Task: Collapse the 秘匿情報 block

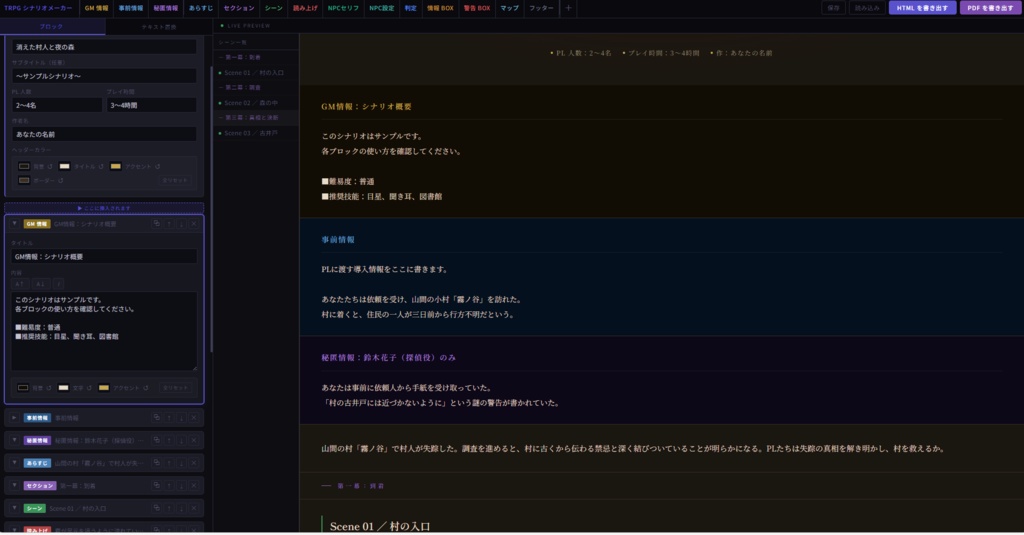Action: click(14, 440)
